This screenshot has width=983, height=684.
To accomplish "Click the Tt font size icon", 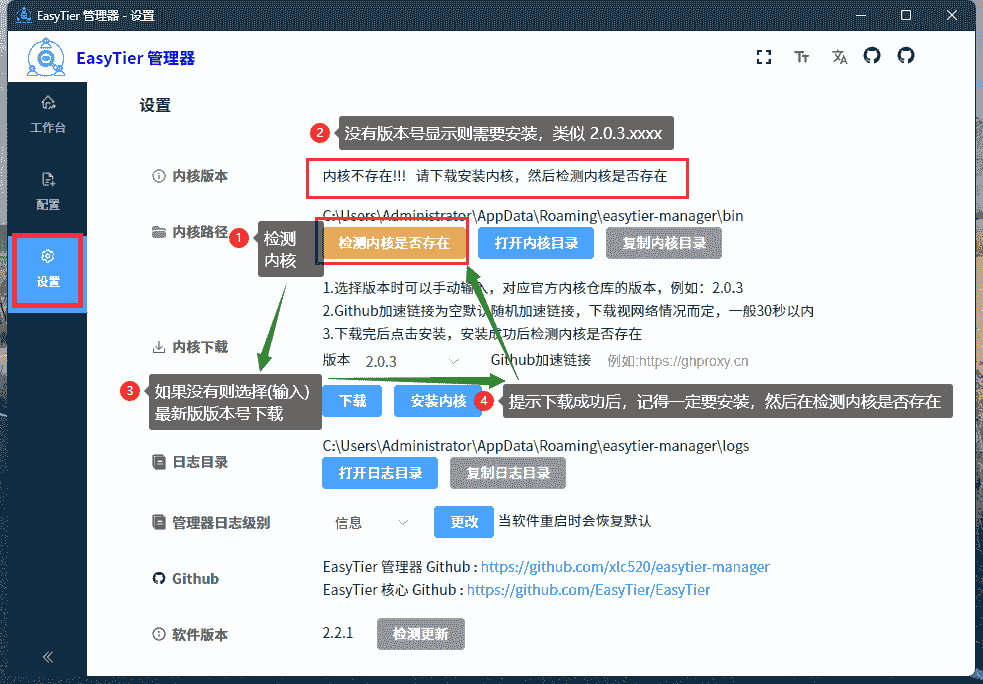I will coord(801,57).
